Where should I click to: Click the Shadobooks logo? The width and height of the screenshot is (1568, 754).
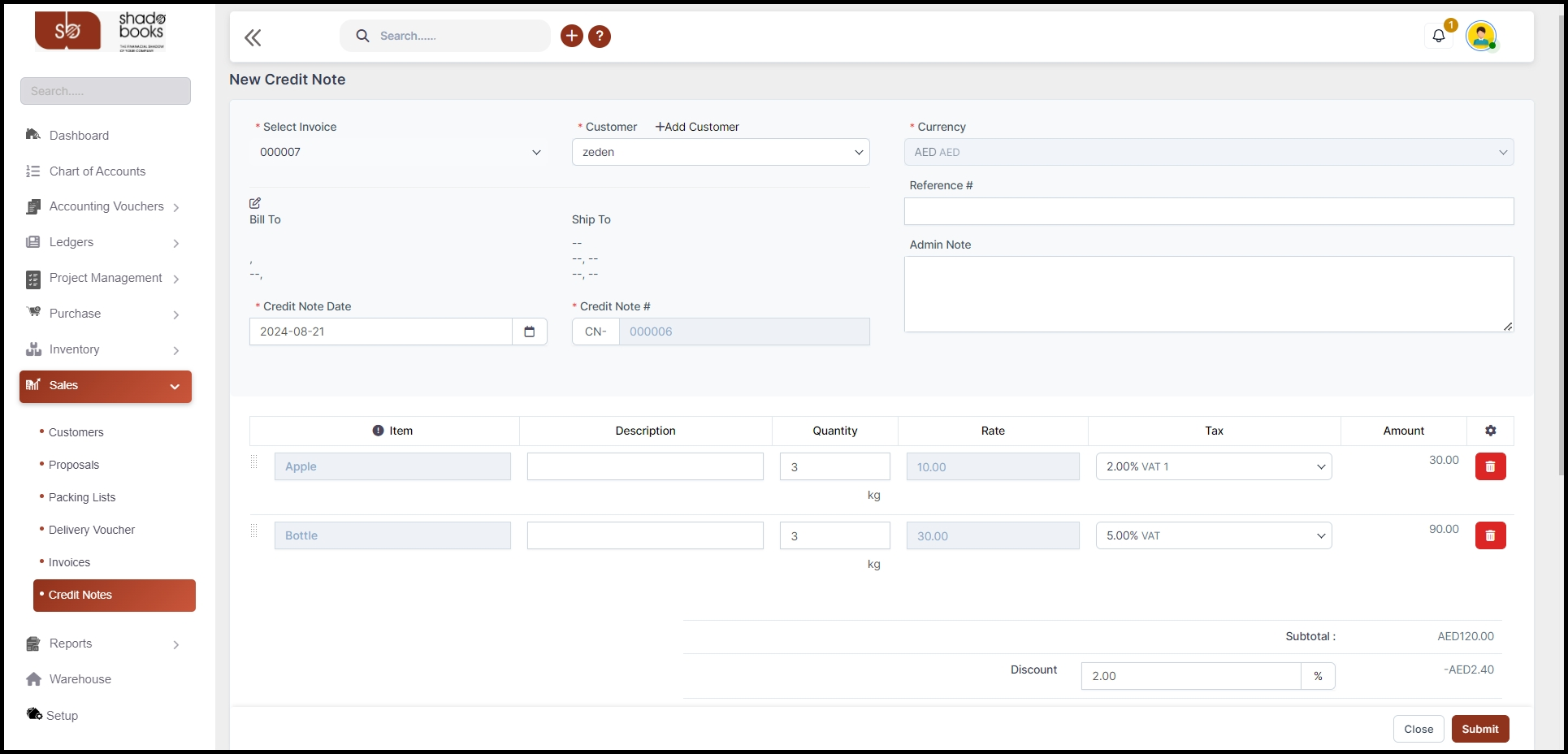pyautogui.click(x=100, y=32)
